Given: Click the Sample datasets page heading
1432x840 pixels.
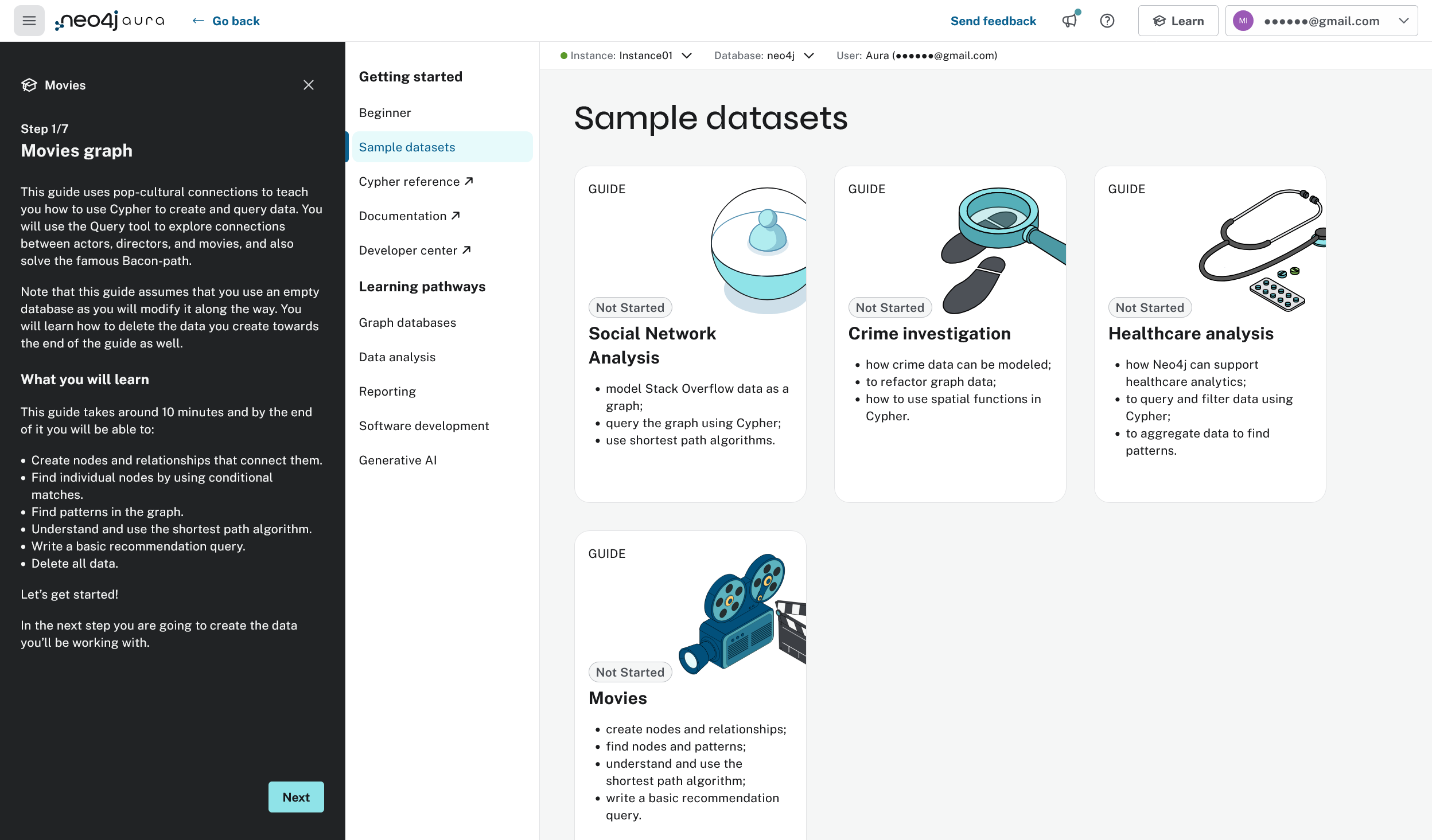Looking at the screenshot, I should [711, 118].
